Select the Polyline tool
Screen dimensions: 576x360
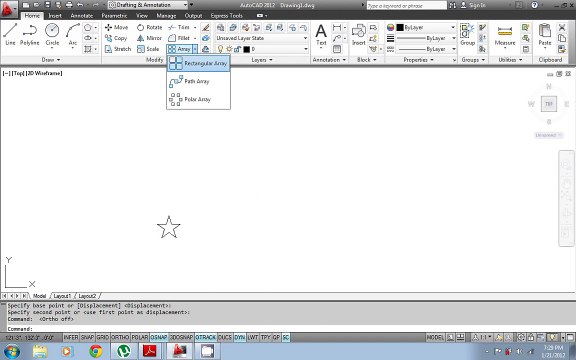point(29,35)
